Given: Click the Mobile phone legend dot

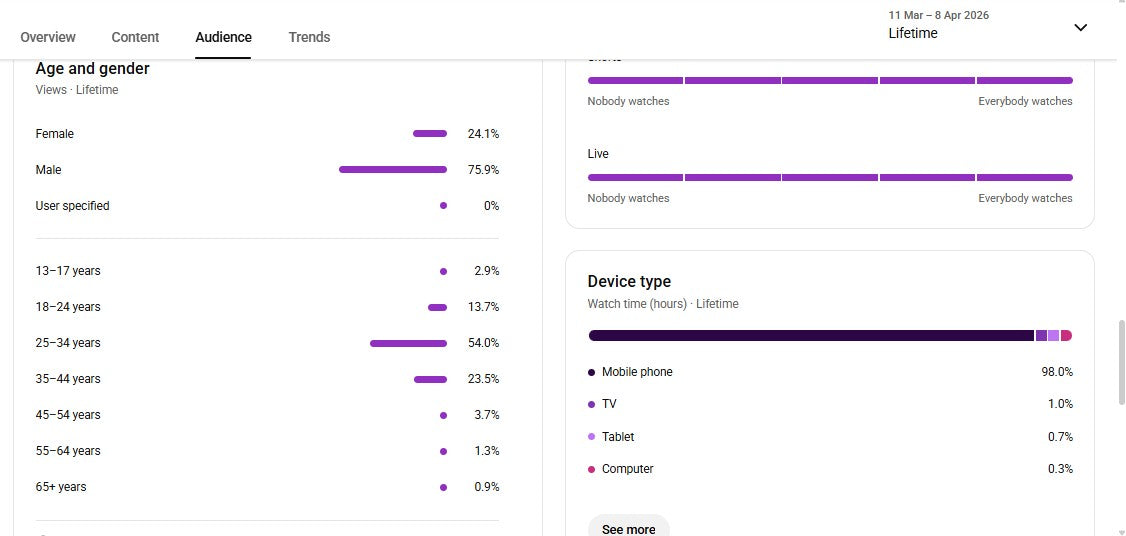Looking at the screenshot, I should pos(592,372).
